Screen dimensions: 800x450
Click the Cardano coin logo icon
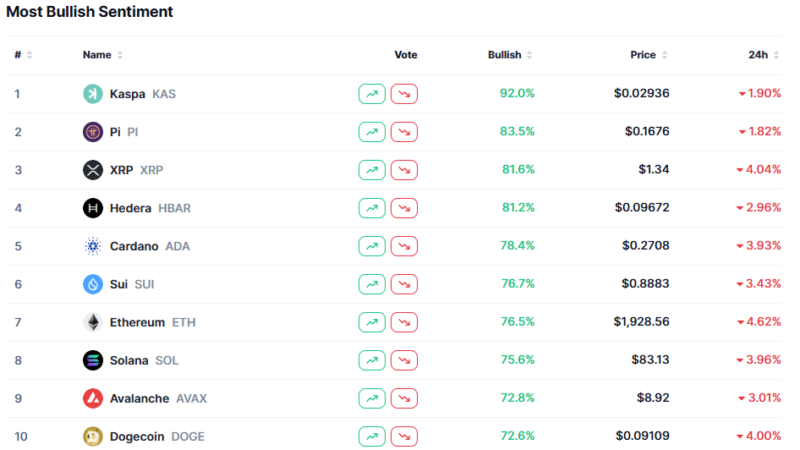[92, 246]
